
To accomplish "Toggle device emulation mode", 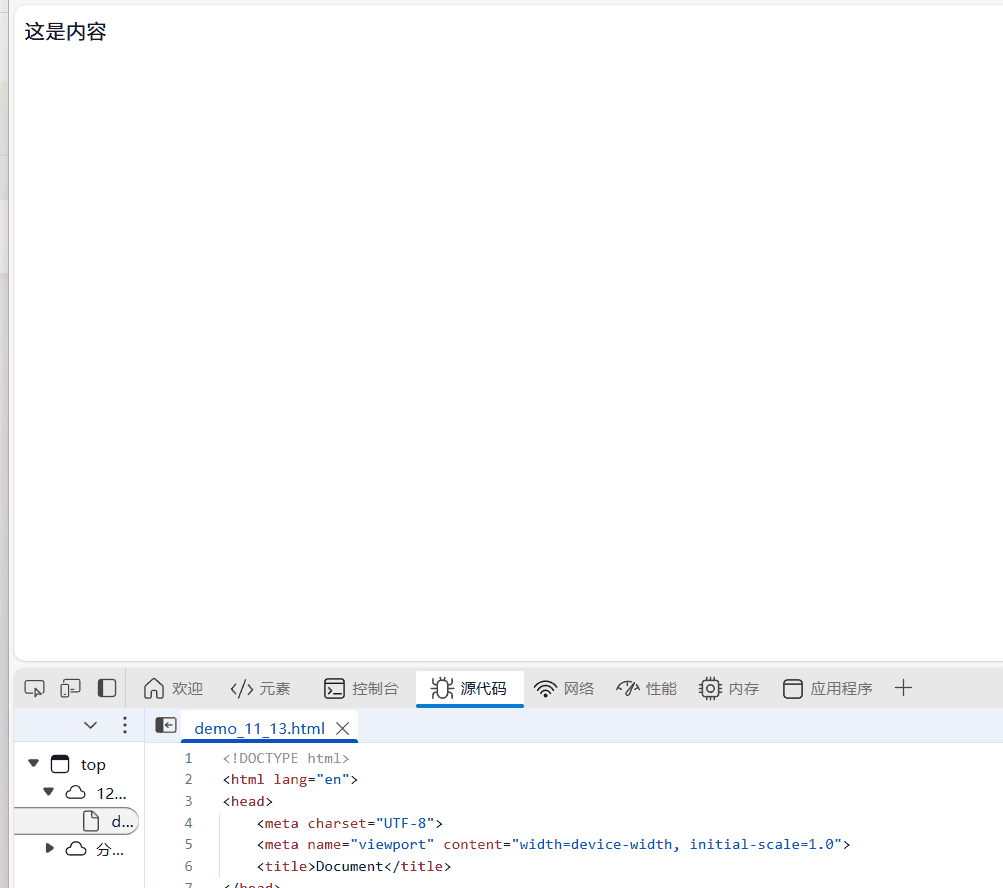I will coord(70,688).
